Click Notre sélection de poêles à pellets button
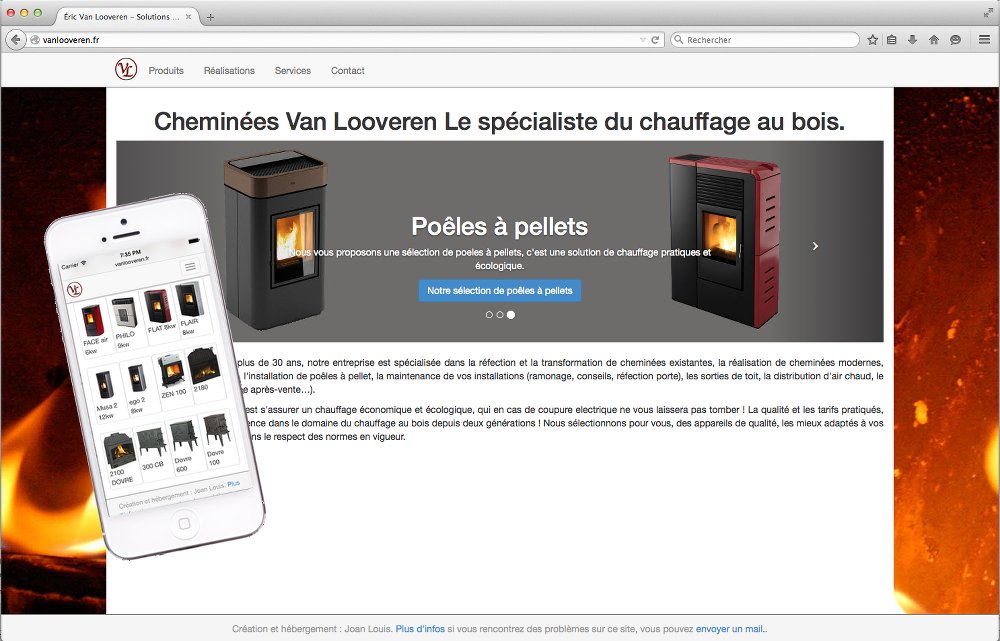The width and height of the screenshot is (1000, 641). click(500, 290)
